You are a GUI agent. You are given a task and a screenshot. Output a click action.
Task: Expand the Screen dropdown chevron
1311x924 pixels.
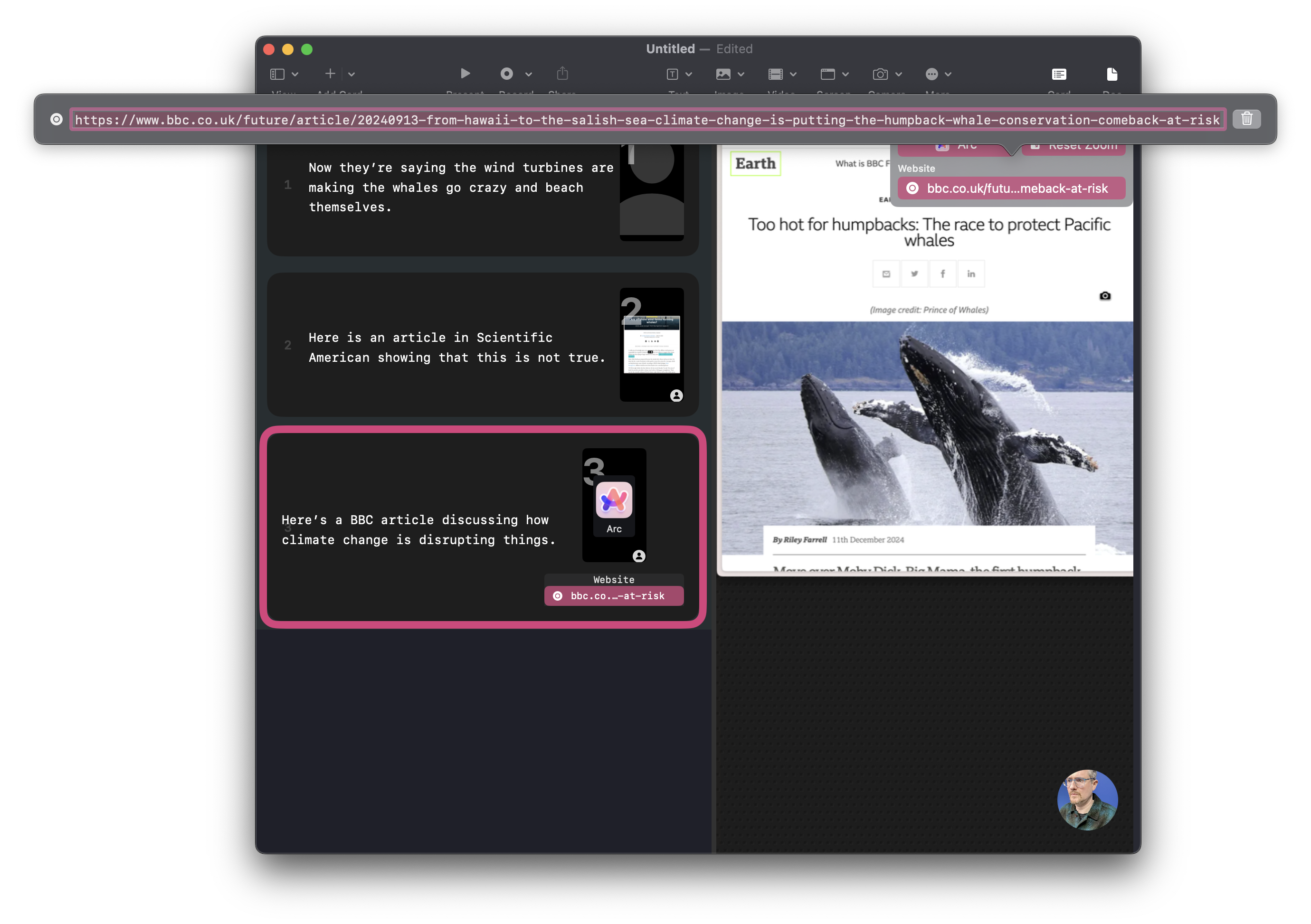(x=845, y=74)
